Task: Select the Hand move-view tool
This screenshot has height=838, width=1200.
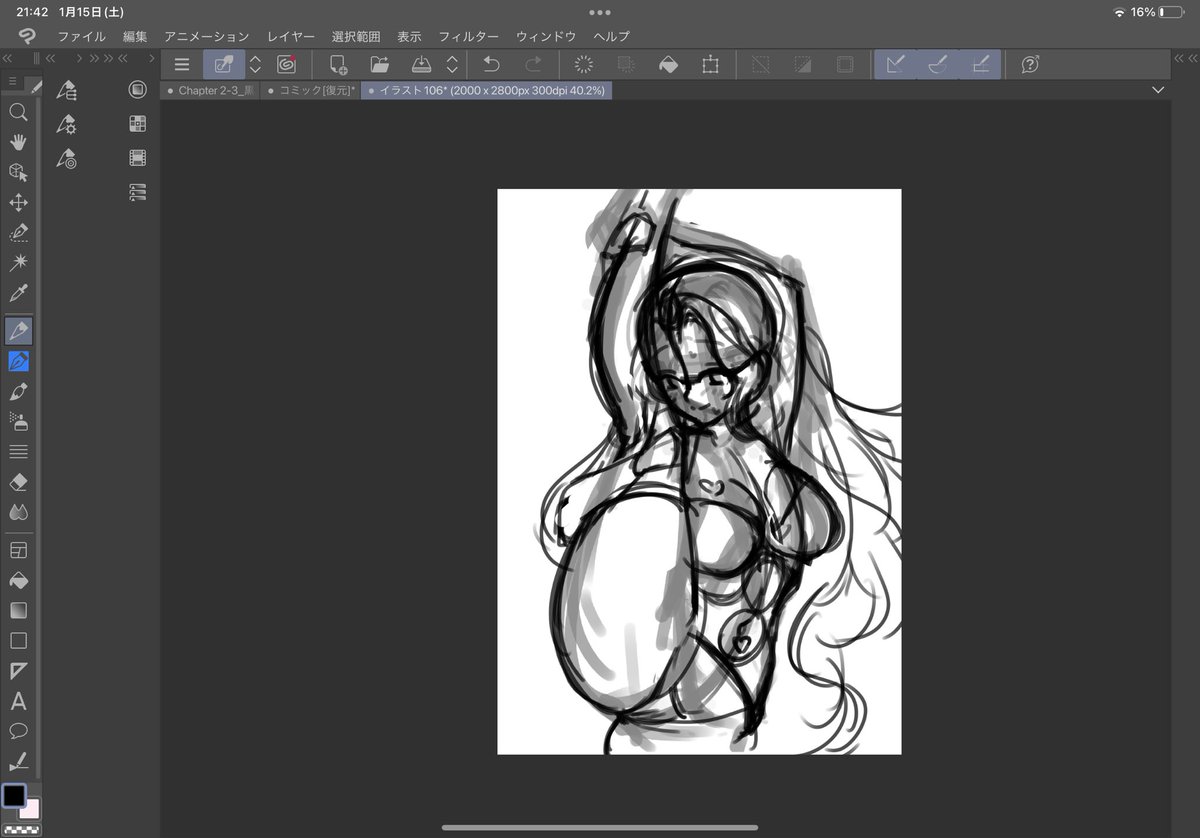Action: (18, 142)
